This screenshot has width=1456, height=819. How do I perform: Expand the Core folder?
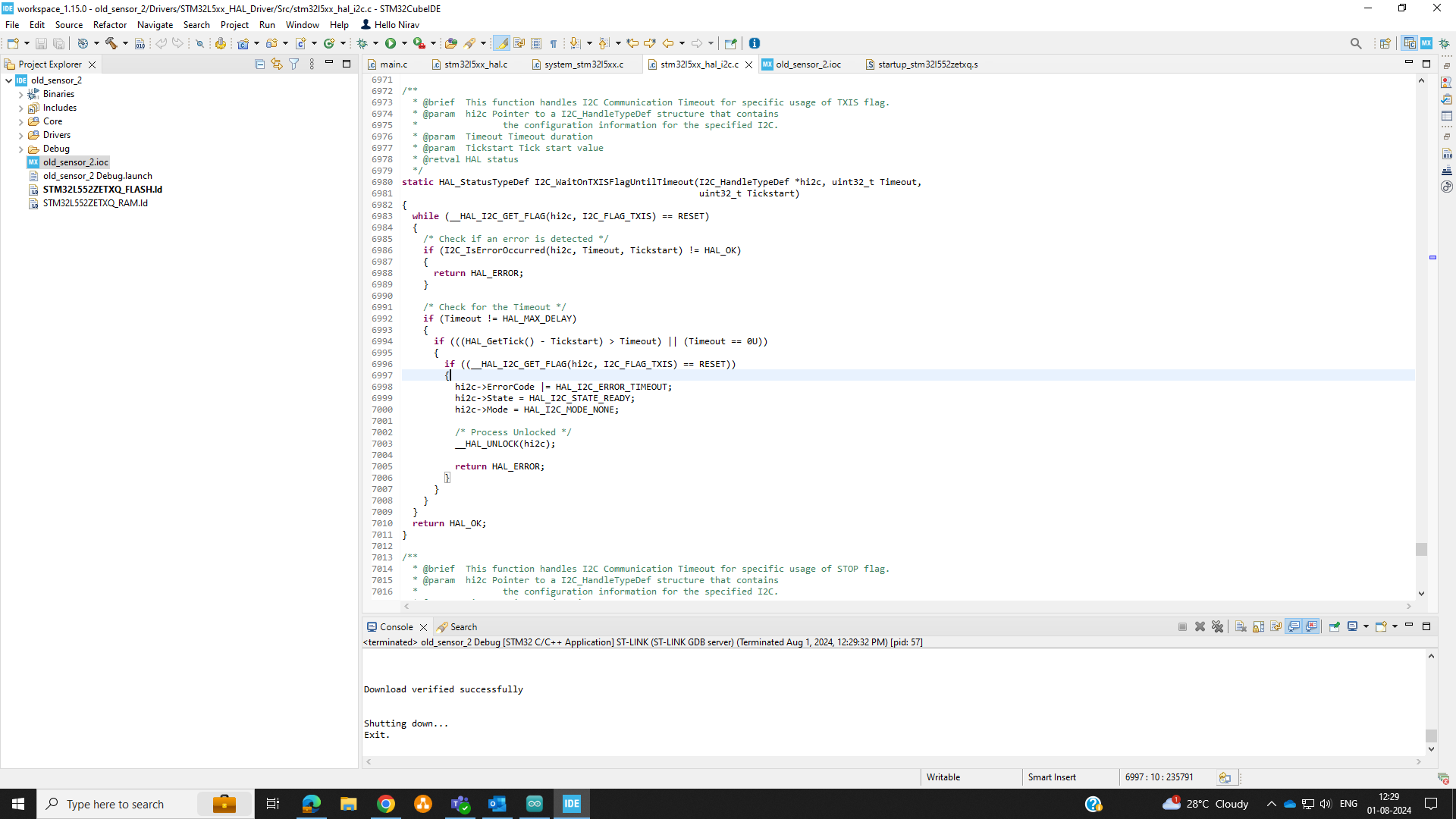pyautogui.click(x=22, y=121)
